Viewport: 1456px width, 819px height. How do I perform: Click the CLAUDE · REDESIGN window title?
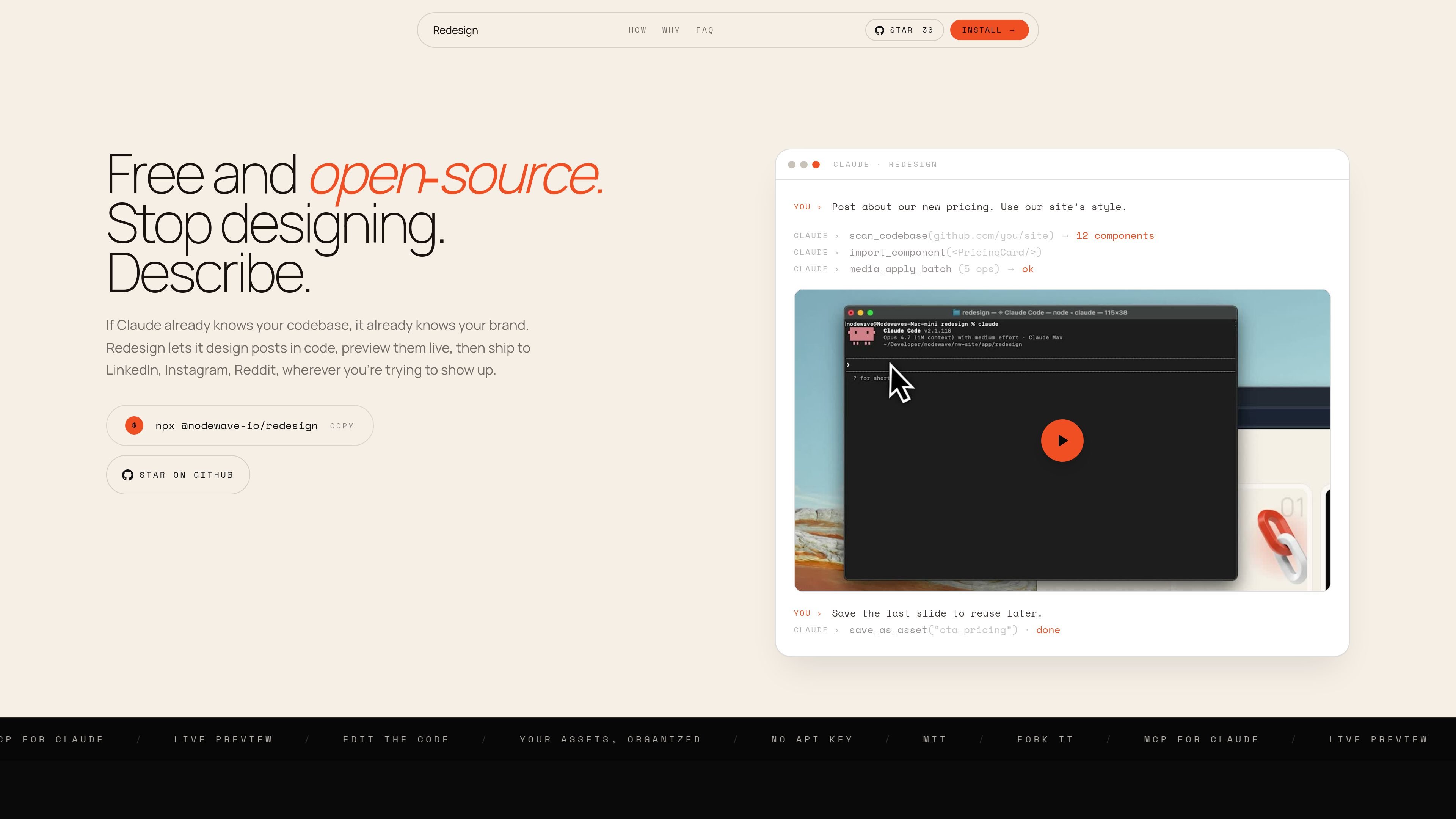click(885, 165)
